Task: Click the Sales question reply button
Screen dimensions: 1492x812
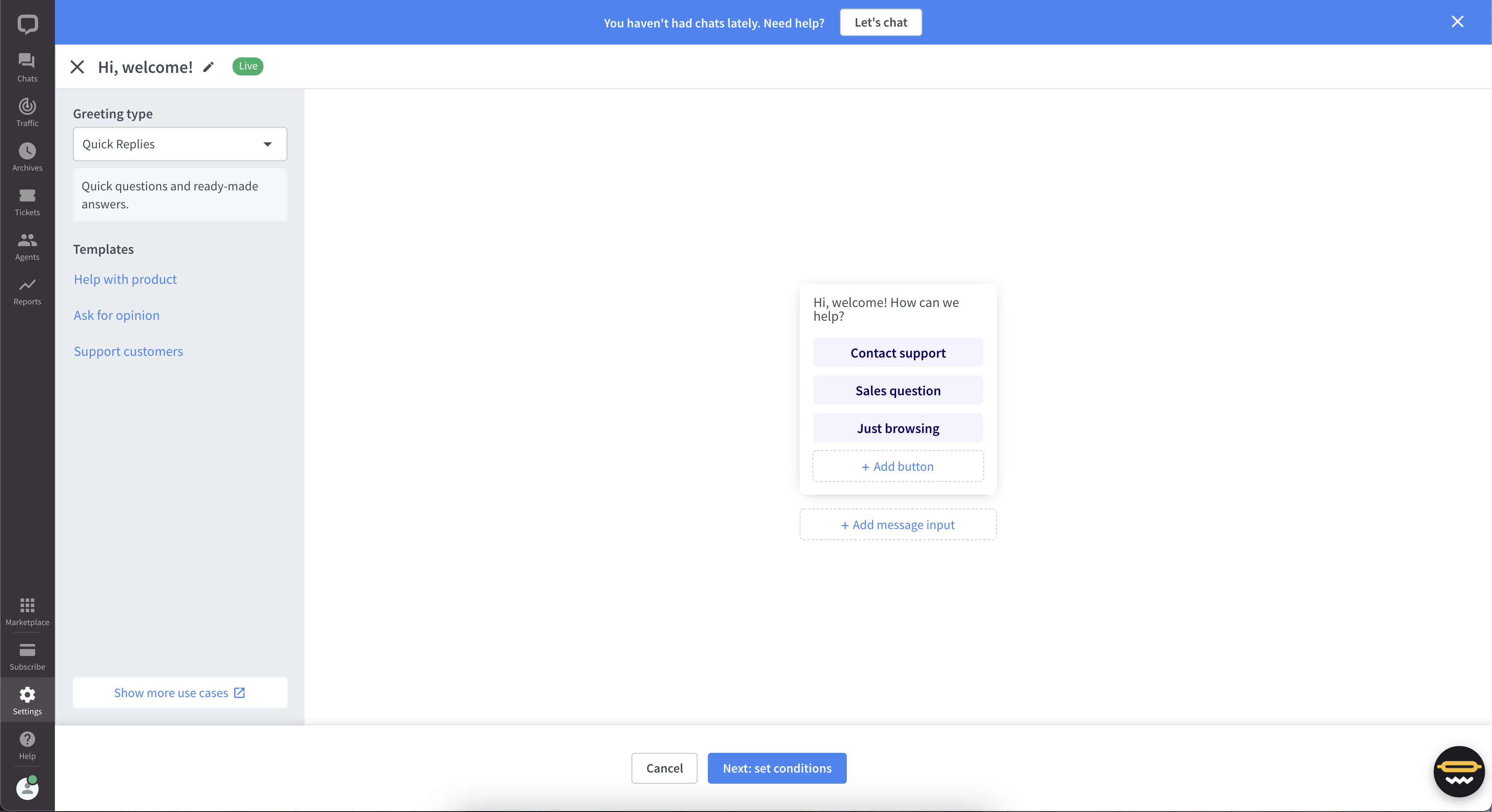Action: pos(898,391)
